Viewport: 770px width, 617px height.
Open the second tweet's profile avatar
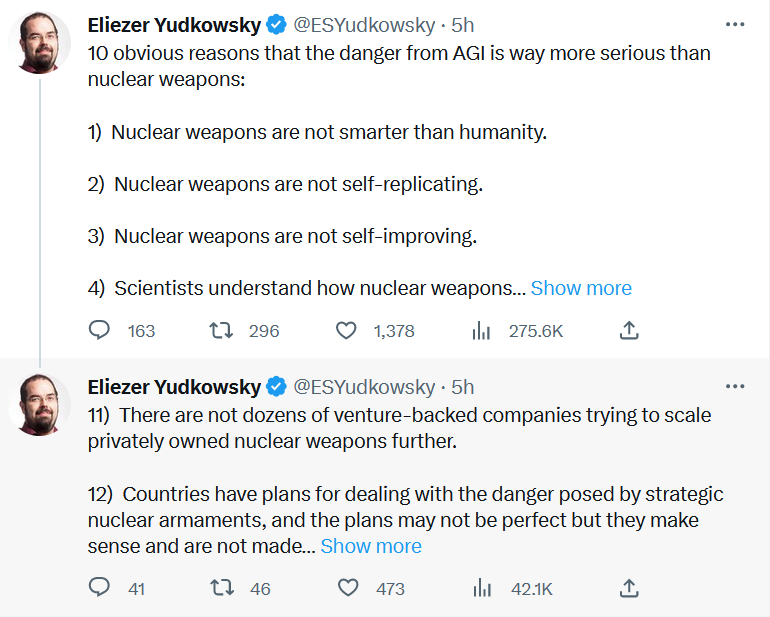(x=39, y=405)
